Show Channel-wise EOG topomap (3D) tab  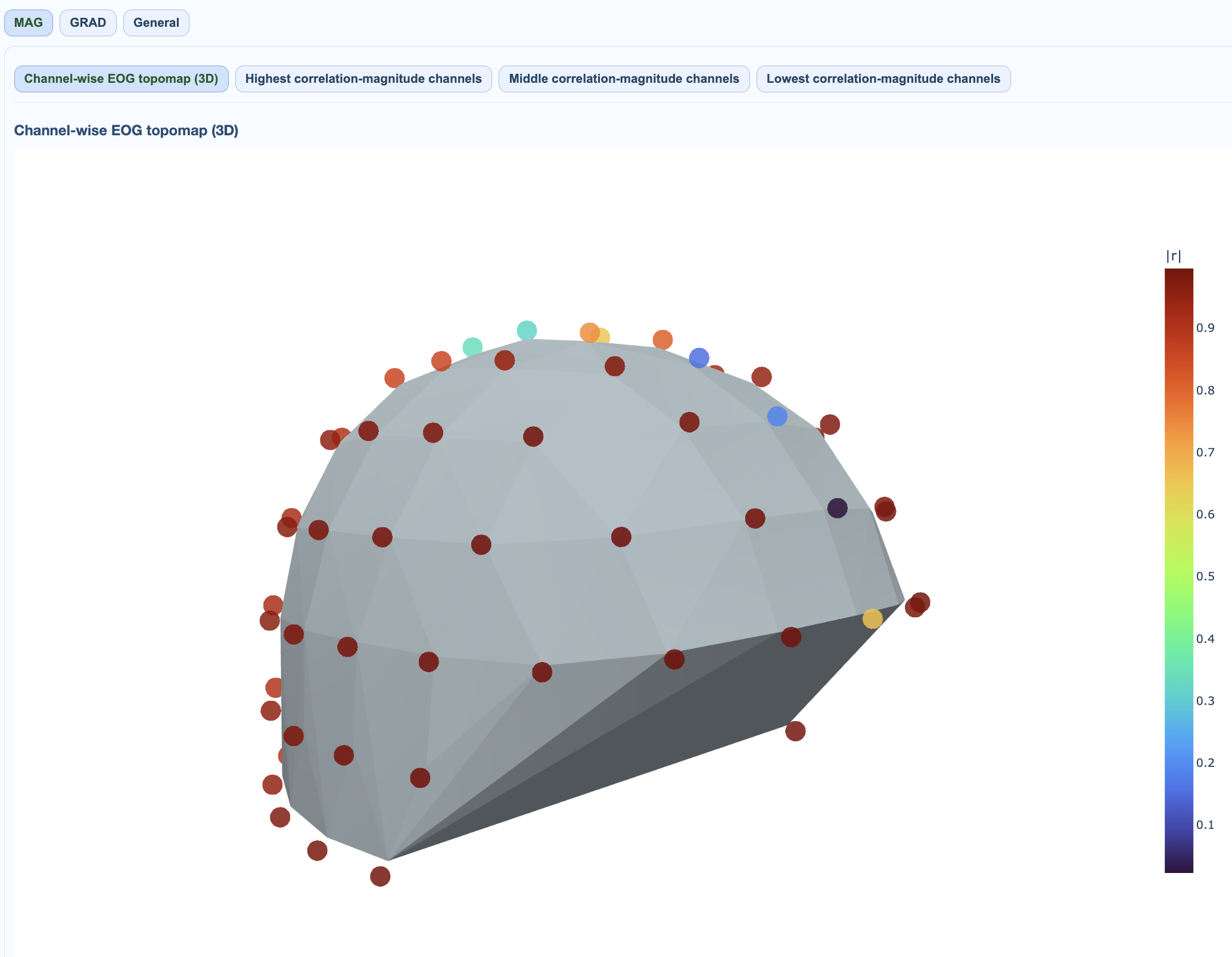(x=121, y=79)
